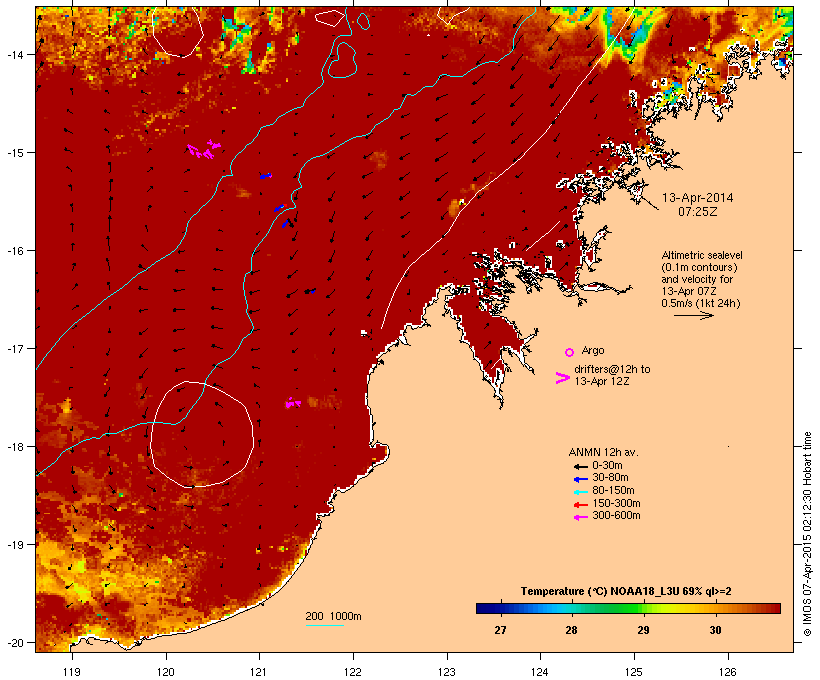Click the '(0.1m contours)' text
The image size is (820, 680).
(699, 267)
